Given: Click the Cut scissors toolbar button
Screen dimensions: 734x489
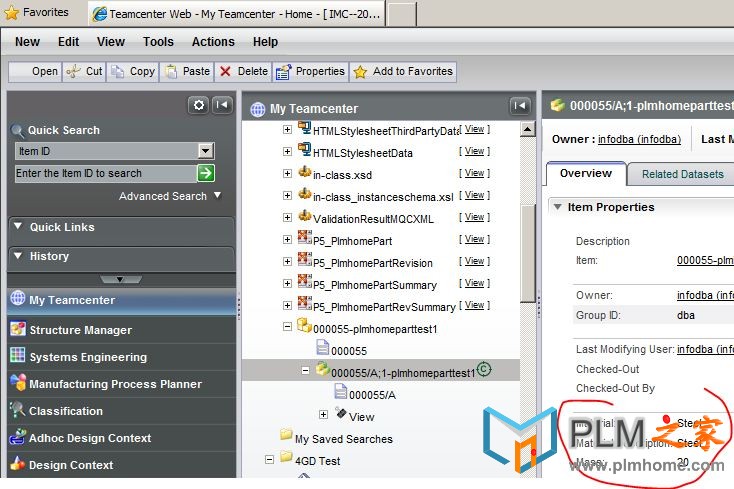Looking at the screenshot, I should (x=85, y=72).
